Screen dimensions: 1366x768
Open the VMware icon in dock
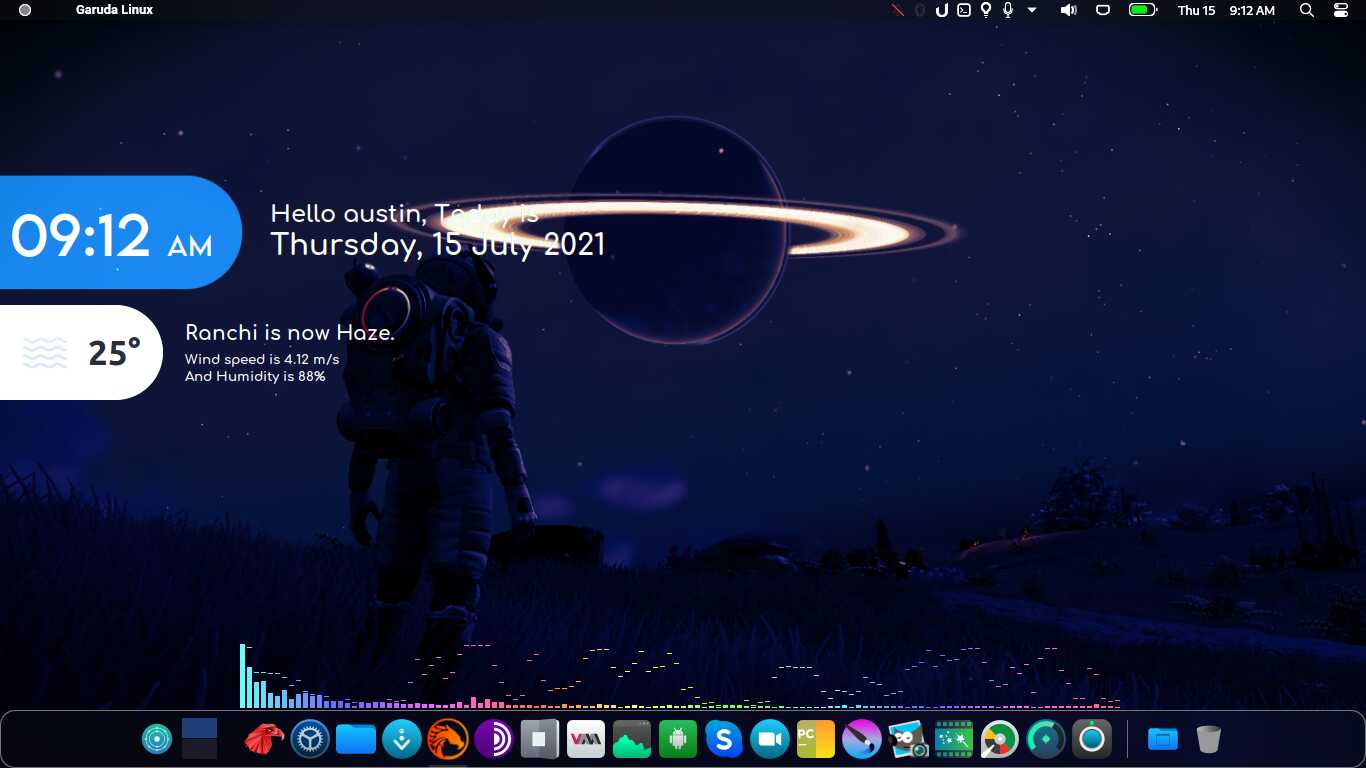[586, 739]
